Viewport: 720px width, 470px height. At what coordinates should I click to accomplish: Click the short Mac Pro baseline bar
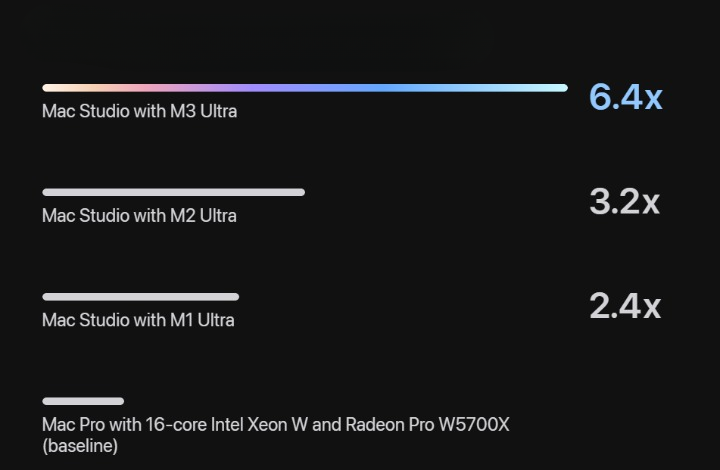point(83,401)
